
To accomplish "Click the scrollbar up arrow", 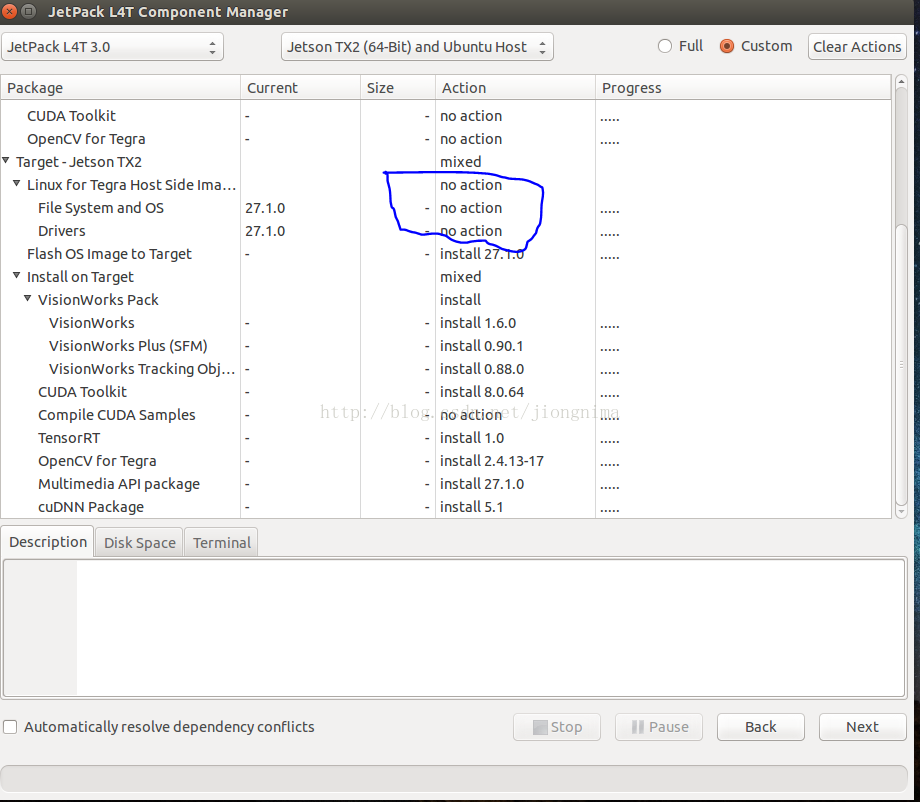I will [x=902, y=82].
